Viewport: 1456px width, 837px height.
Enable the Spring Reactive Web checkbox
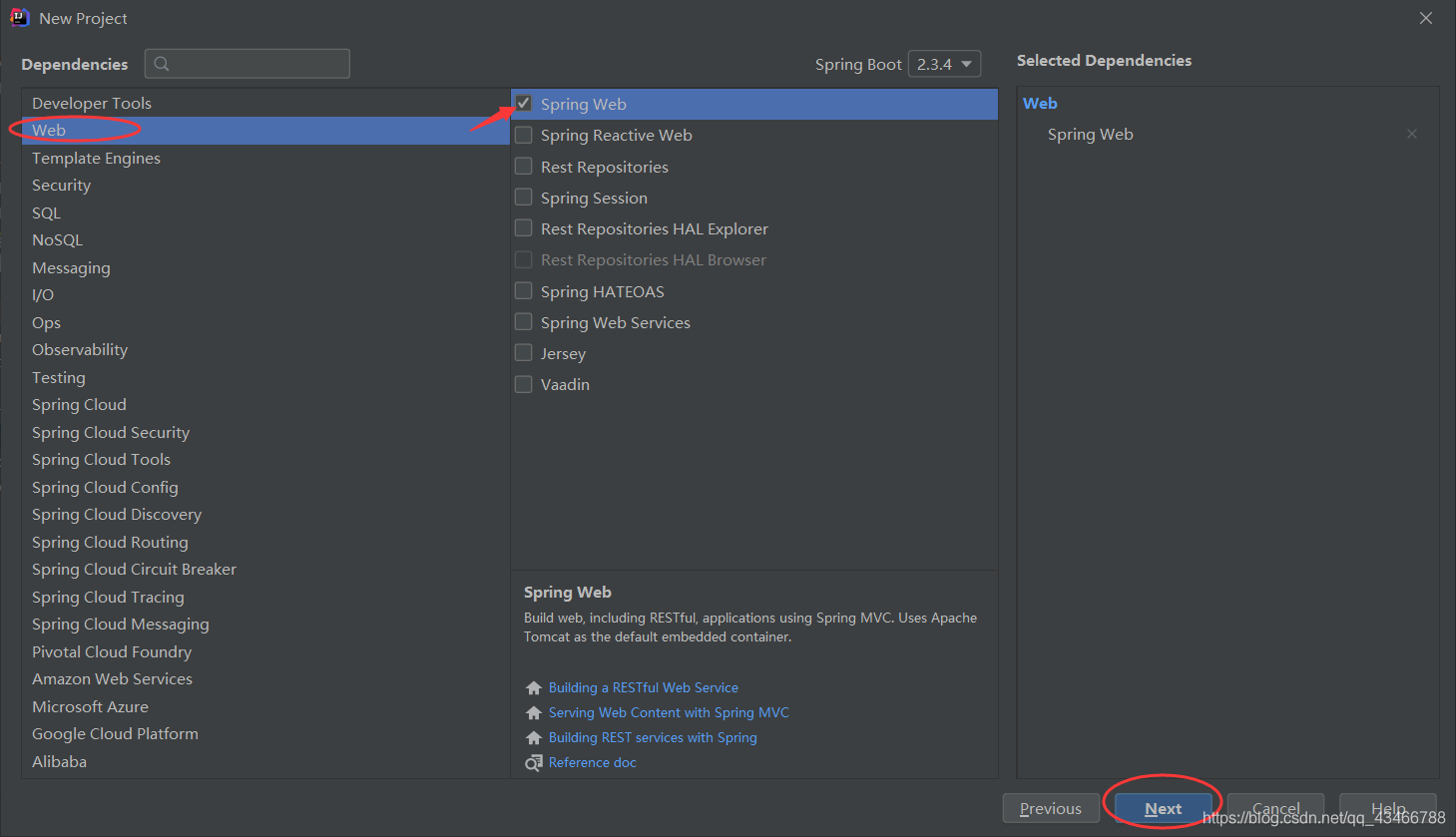[x=523, y=135]
